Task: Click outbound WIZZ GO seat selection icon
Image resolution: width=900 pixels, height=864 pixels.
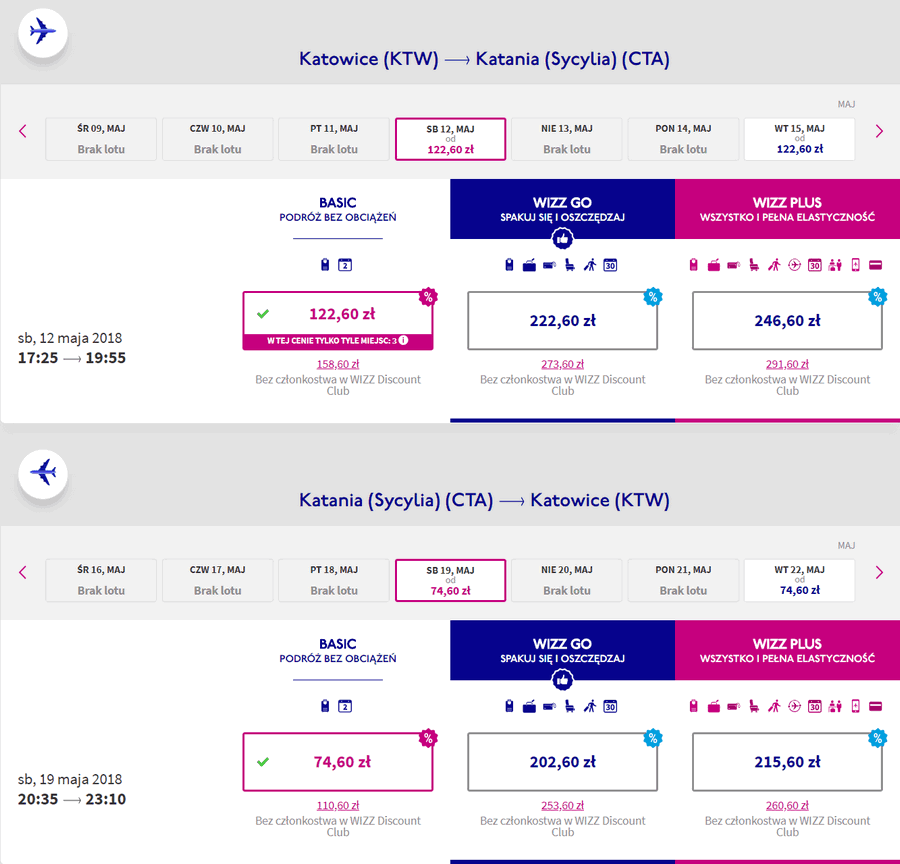Action: tap(569, 265)
